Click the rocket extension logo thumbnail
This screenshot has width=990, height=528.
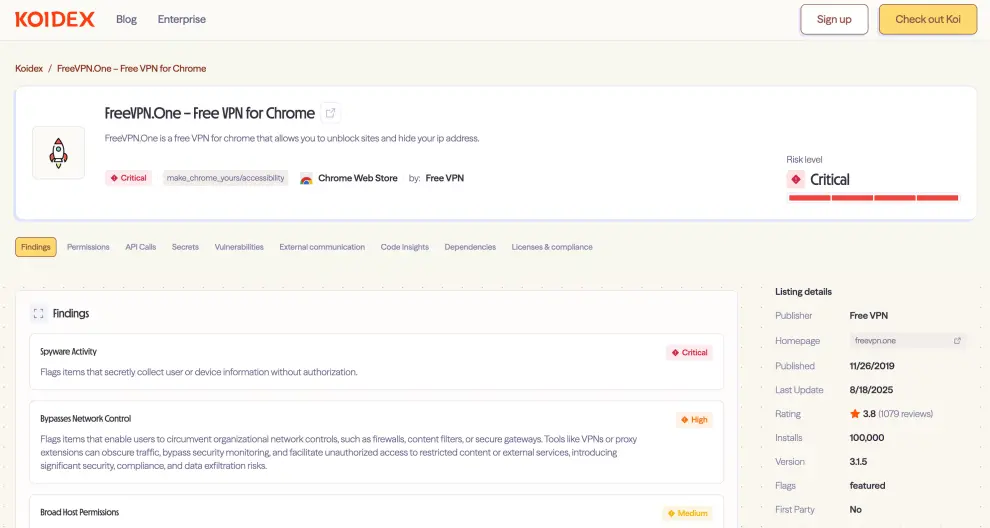click(x=58, y=152)
